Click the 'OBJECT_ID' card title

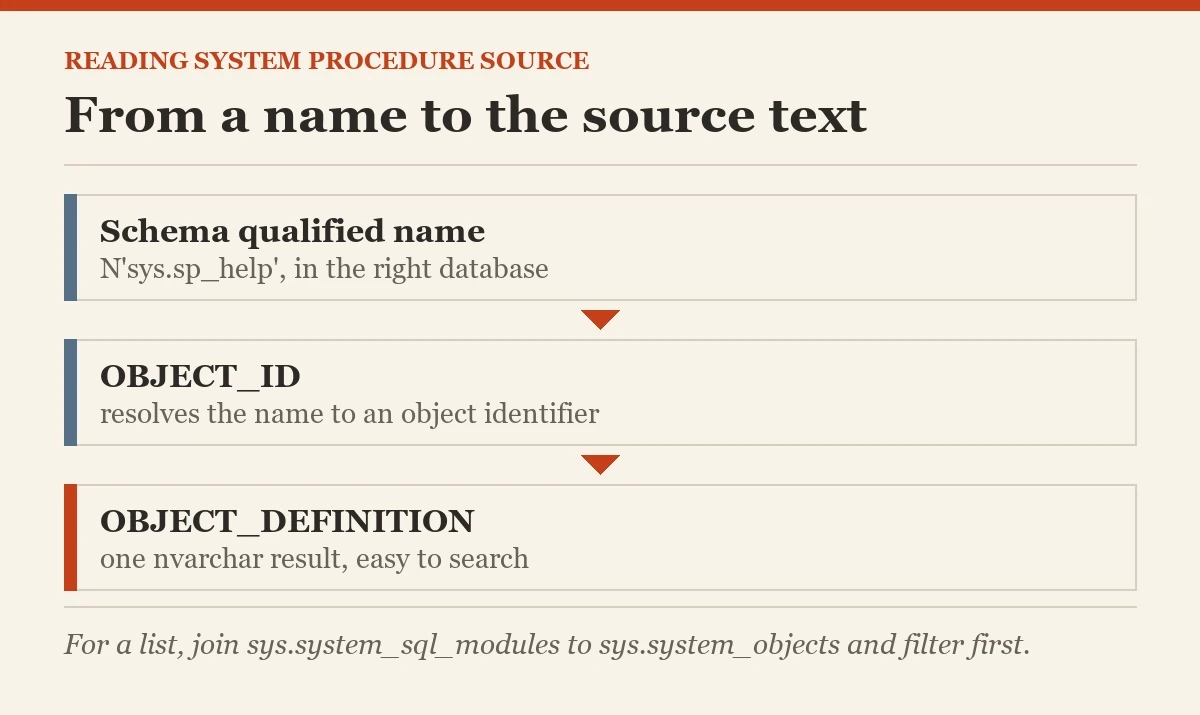click(200, 377)
